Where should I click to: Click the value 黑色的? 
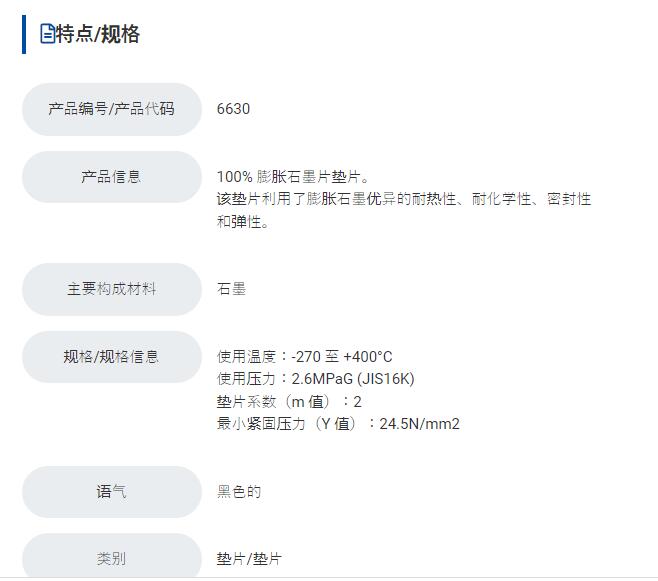pyautogui.click(x=239, y=492)
